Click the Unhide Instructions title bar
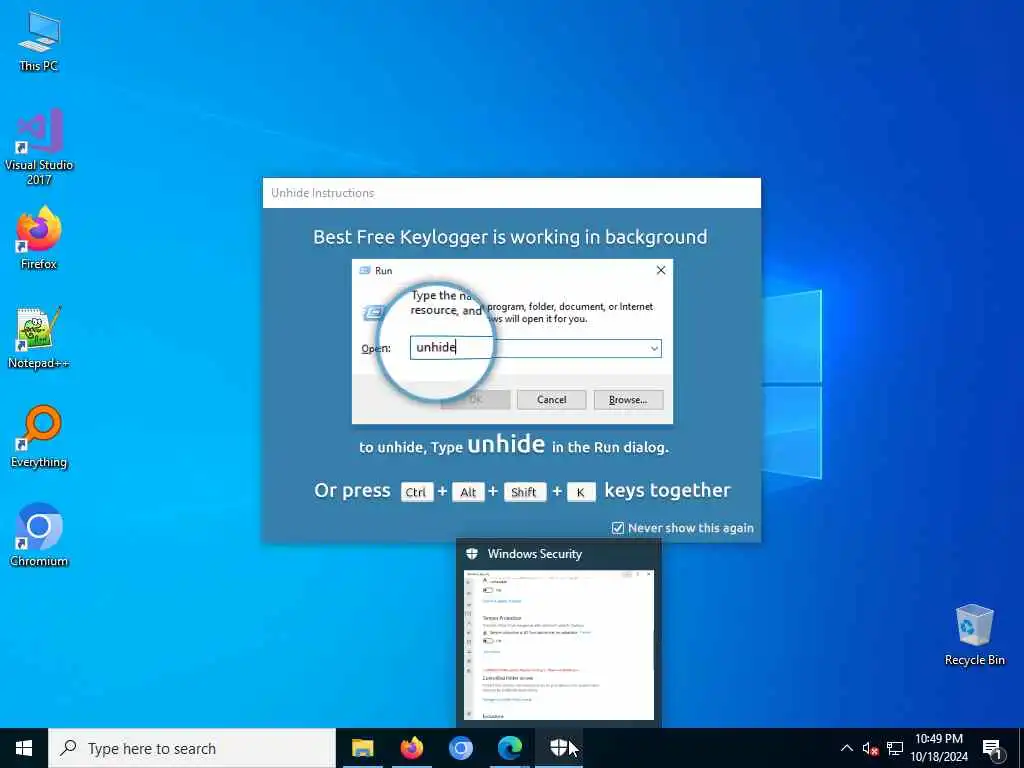1024x768 pixels. 511,193
